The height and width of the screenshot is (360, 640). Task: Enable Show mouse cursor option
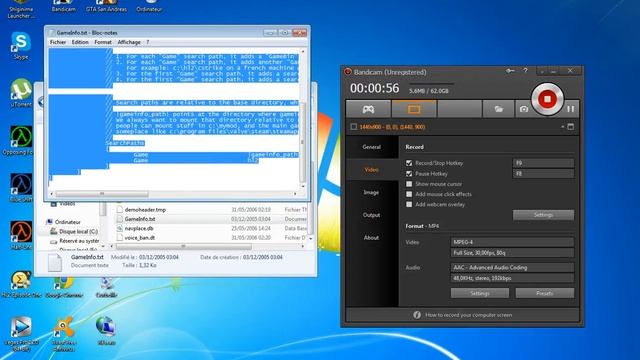click(x=409, y=184)
